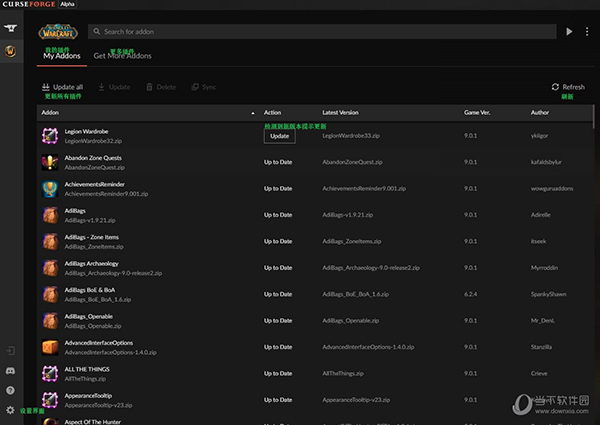Click author Stanzilla cell
The image size is (600, 425).
(541, 347)
